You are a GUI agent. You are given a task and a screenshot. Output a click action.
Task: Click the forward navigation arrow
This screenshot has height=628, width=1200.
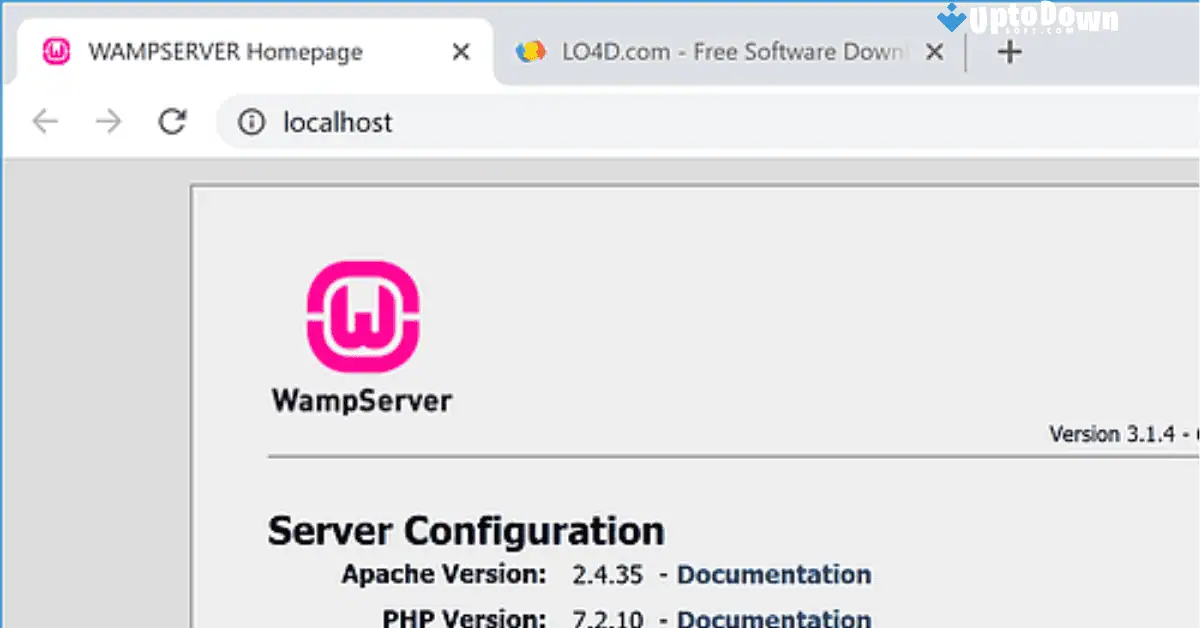point(108,121)
